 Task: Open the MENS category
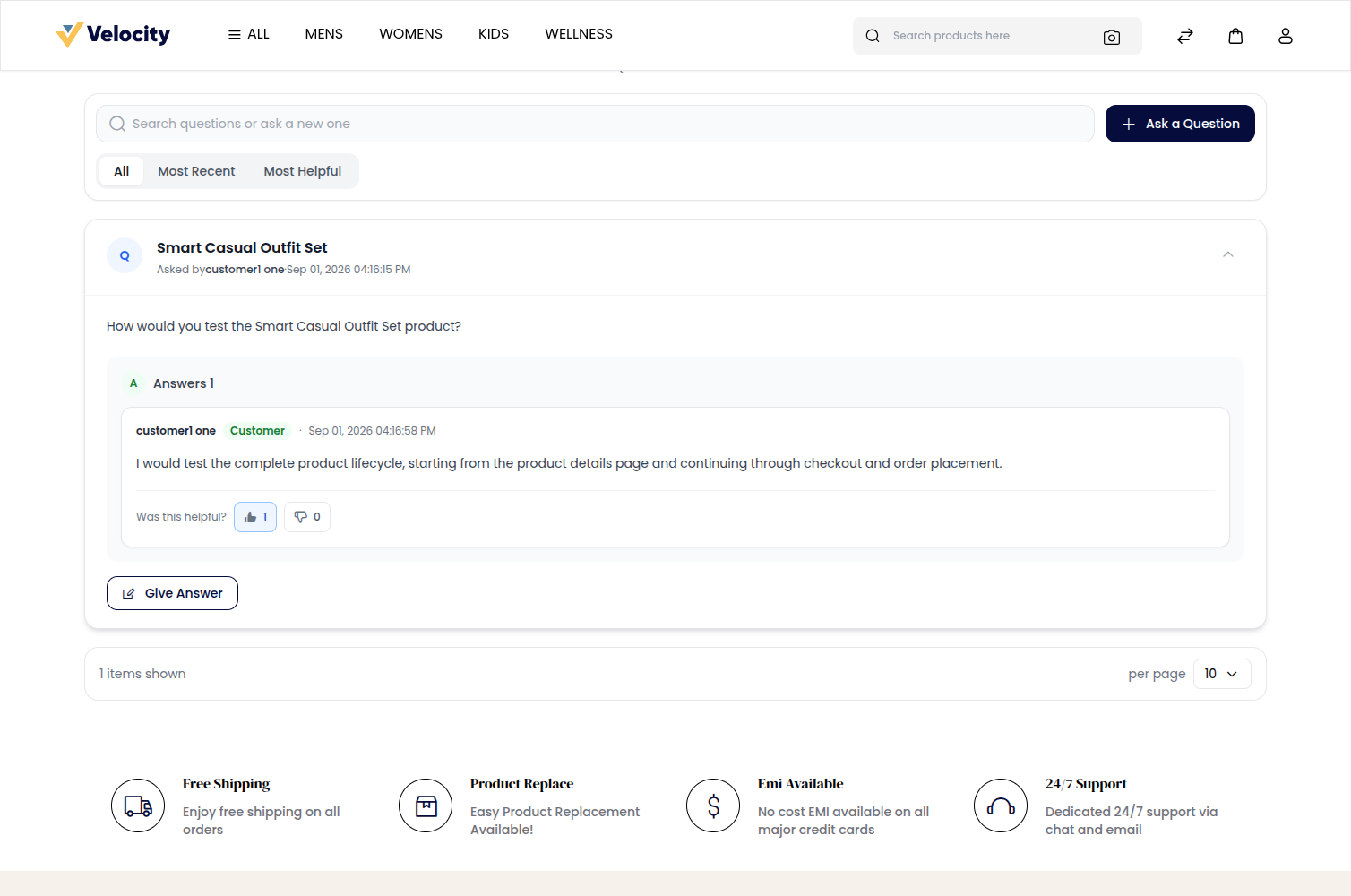point(323,34)
